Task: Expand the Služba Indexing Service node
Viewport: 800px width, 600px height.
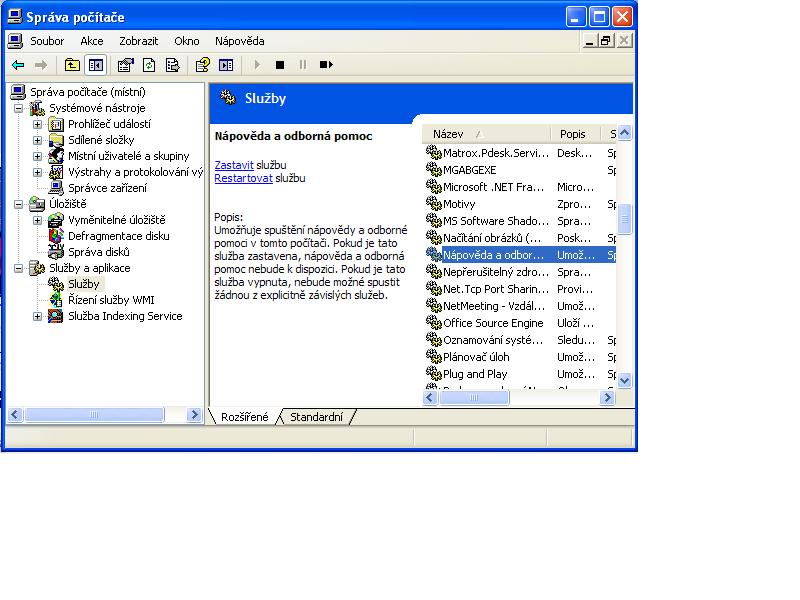Action: pos(38,316)
